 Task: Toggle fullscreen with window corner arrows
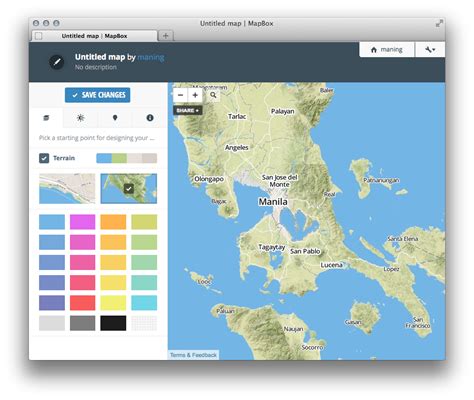click(440, 23)
